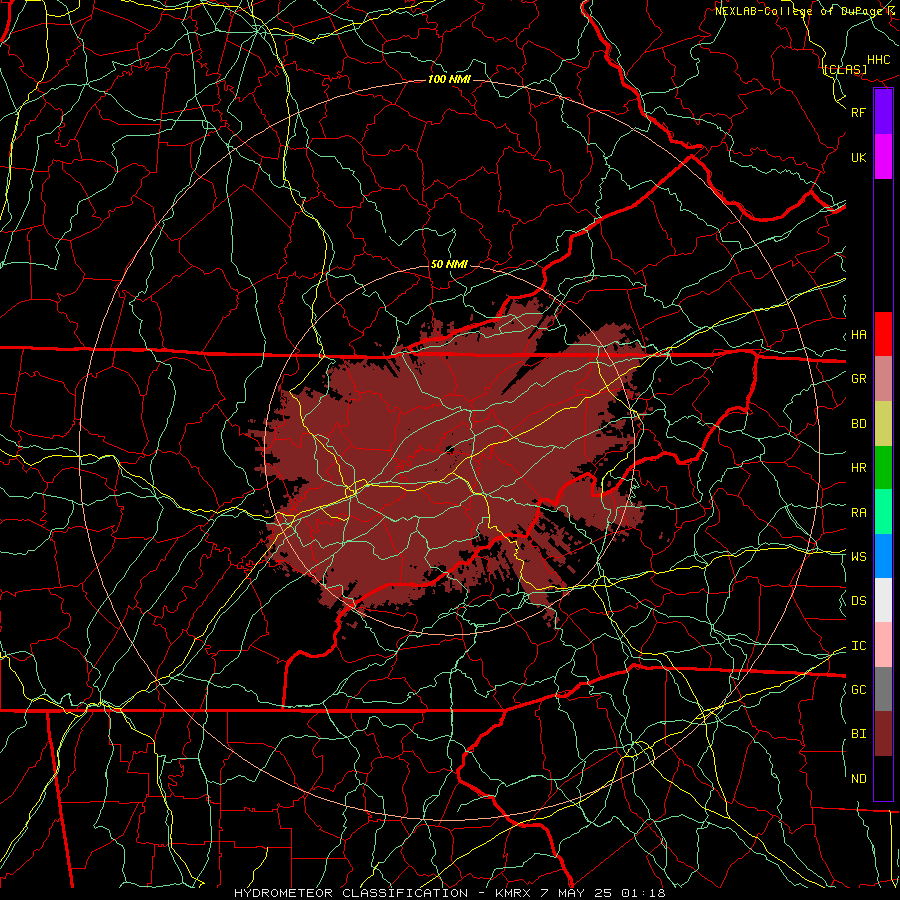This screenshot has height=900, width=900.
Task: Click the HHC product label
Action: [x=879, y=60]
